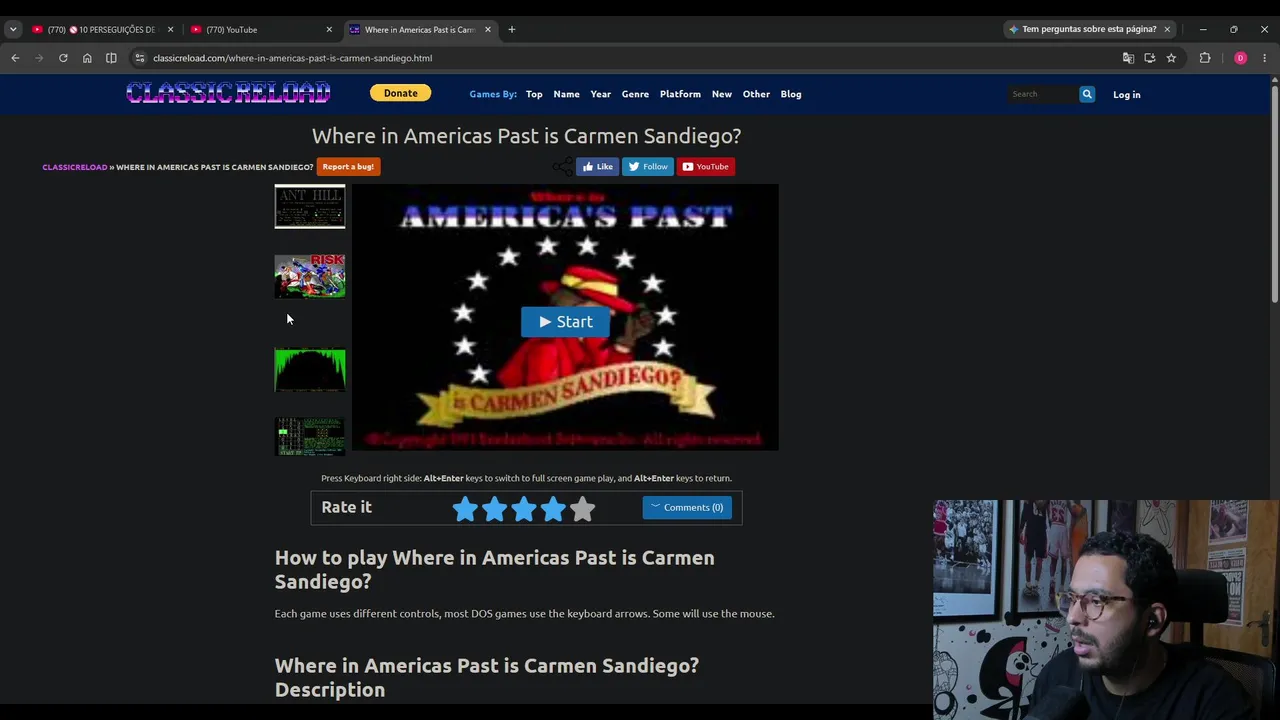Rate the game three stars
Viewport: 1280px width, 720px height.
[x=524, y=509]
